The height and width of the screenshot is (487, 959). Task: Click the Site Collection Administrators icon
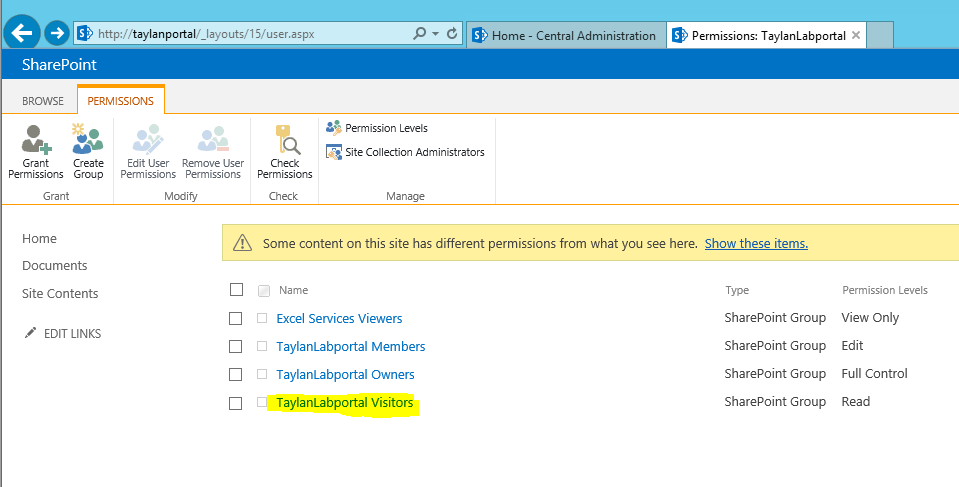point(333,152)
